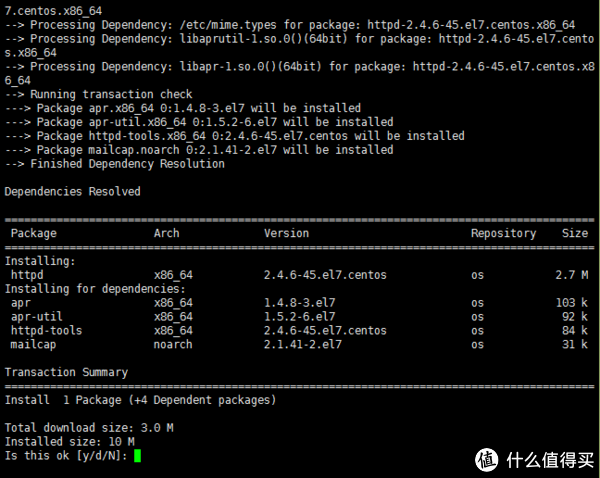The height and width of the screenshot is (478, 600).
Task: Click the 'Finished Dependency Resolution' line
Action: click(x=114, y=164)
